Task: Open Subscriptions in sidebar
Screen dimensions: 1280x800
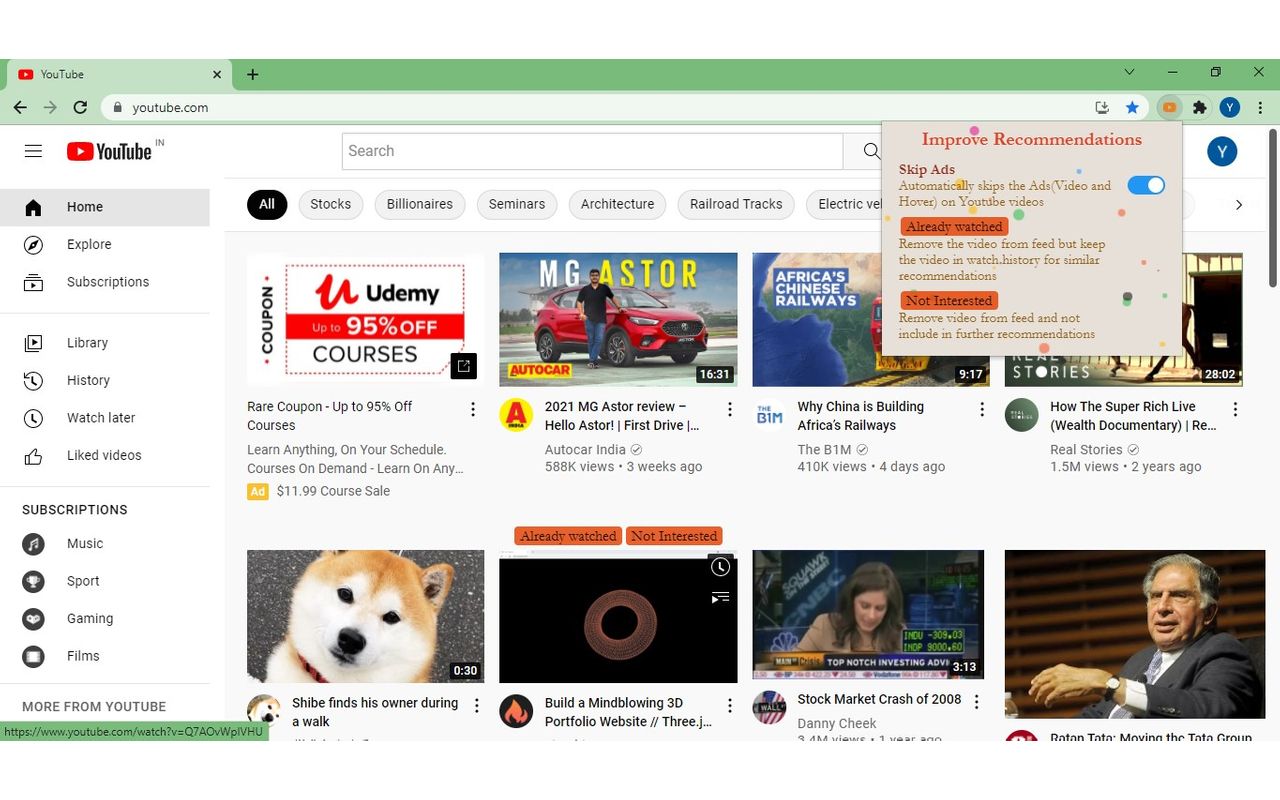Action: (x=105, y=282)
